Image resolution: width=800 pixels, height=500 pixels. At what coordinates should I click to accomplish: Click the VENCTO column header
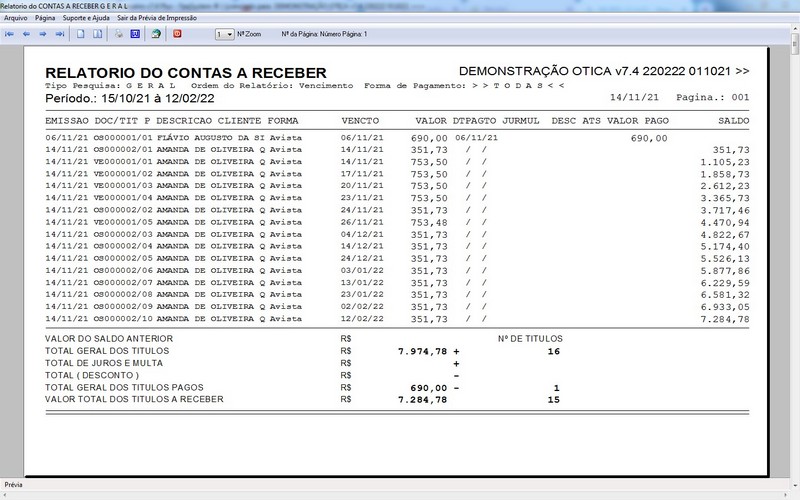coord(360,121)
